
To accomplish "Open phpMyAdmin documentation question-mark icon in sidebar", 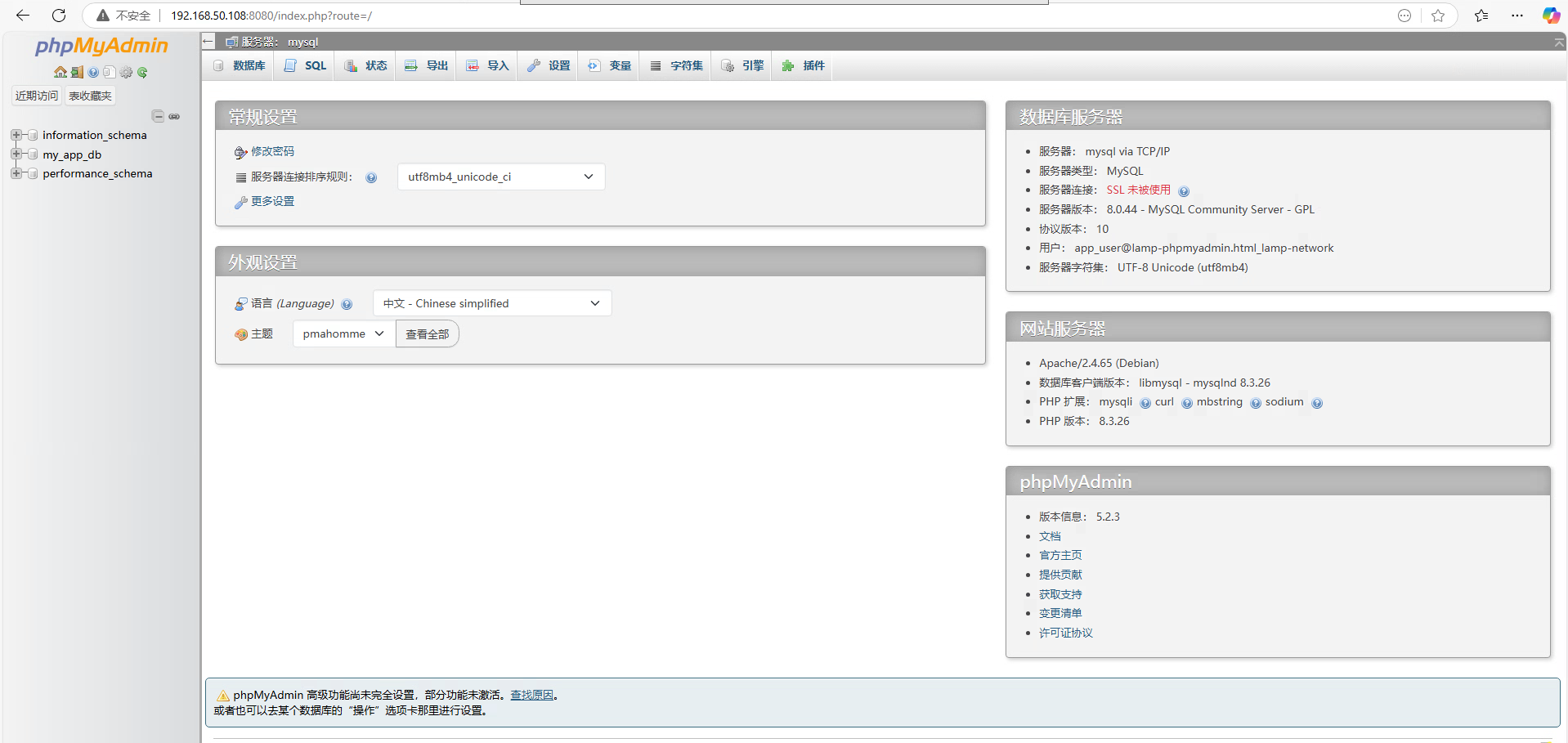I will tap(93, 72).
